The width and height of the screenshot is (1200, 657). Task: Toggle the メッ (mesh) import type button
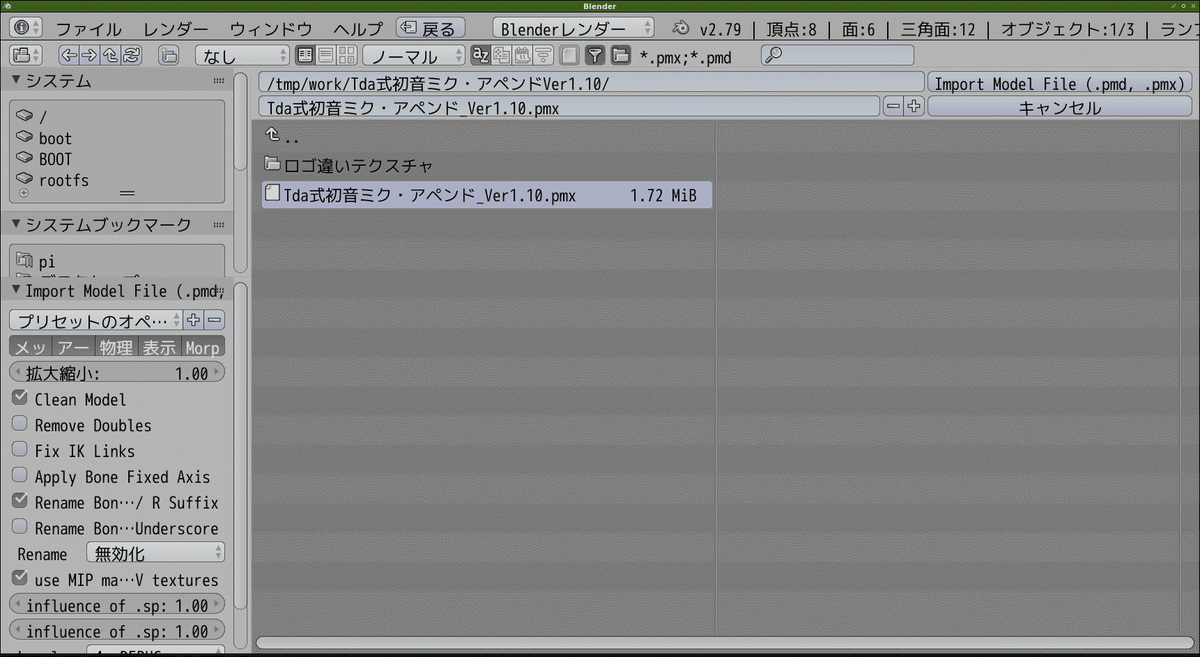31,347
